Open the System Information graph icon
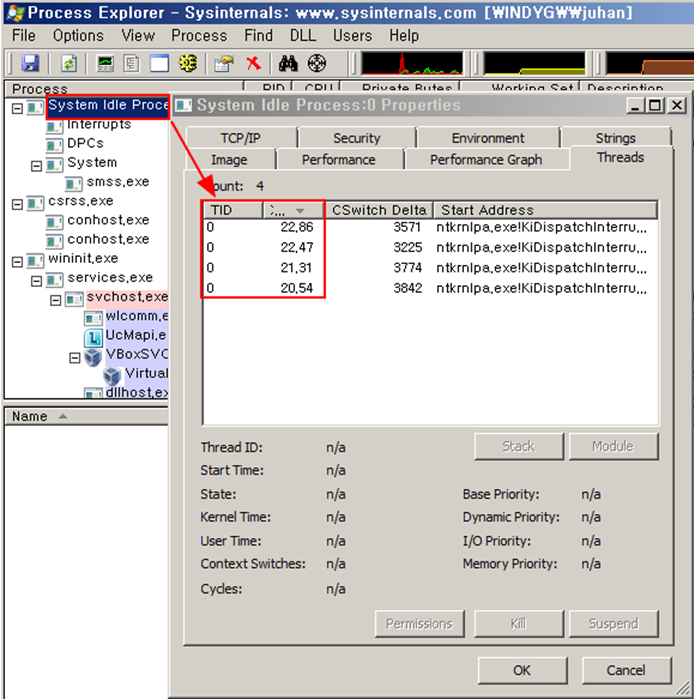Viewport: 694px width, 699px height. click(106, 63)
